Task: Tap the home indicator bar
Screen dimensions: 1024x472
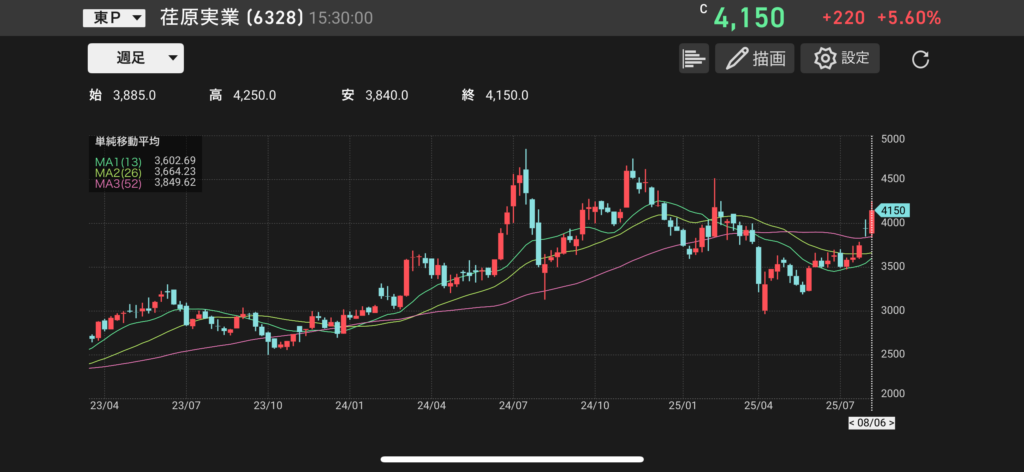Action: click(x=512, y=459)
